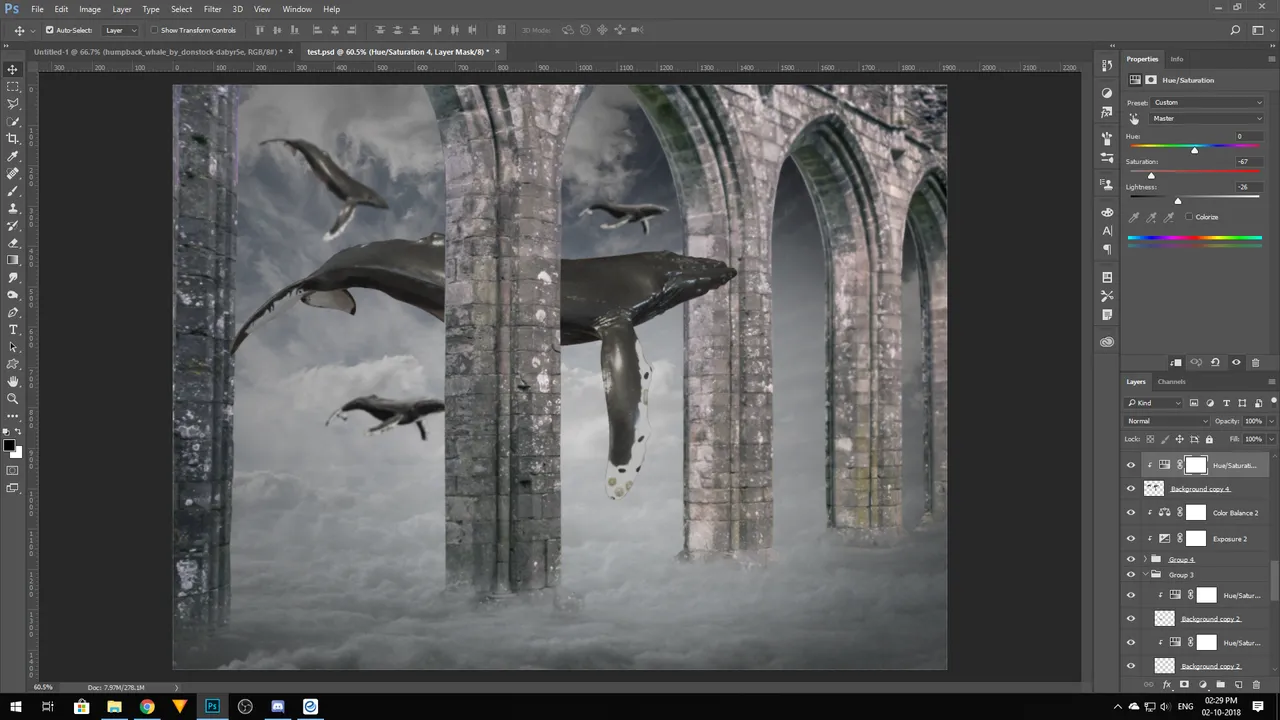Collapse the Group 3 folder

1145,575
